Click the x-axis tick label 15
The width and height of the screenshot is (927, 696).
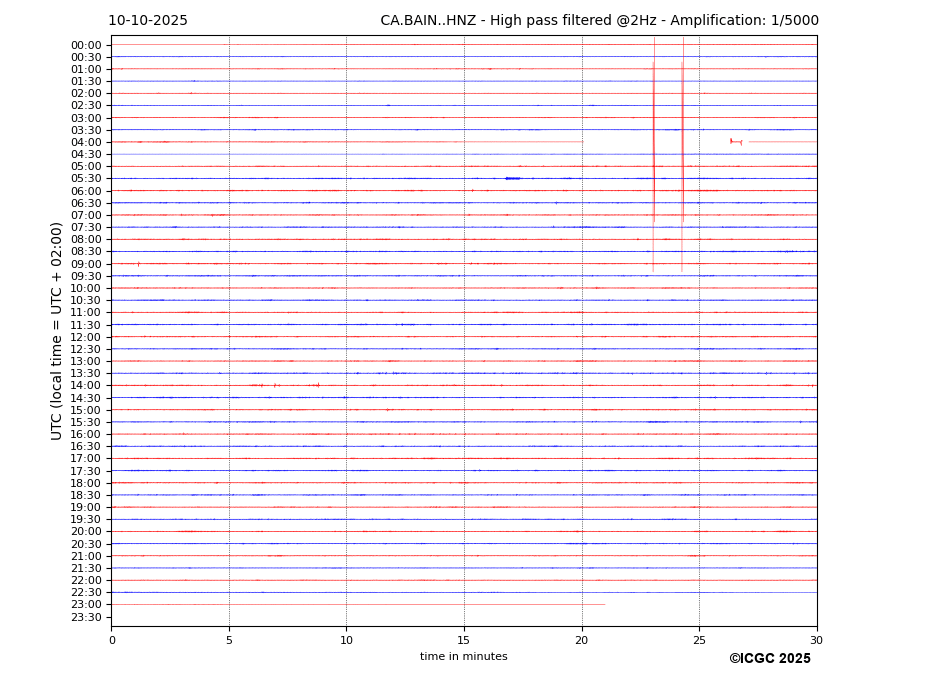click(464, 640)
